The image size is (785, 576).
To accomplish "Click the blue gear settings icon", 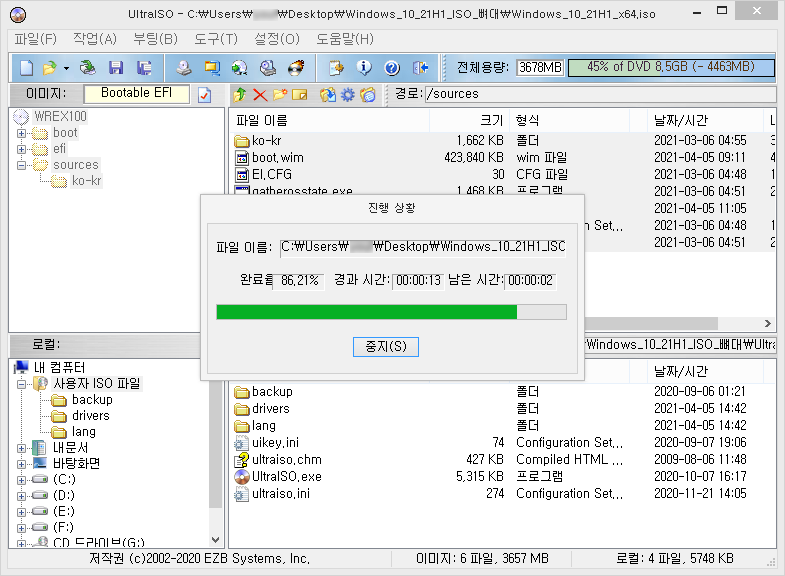I will [347, 94].
